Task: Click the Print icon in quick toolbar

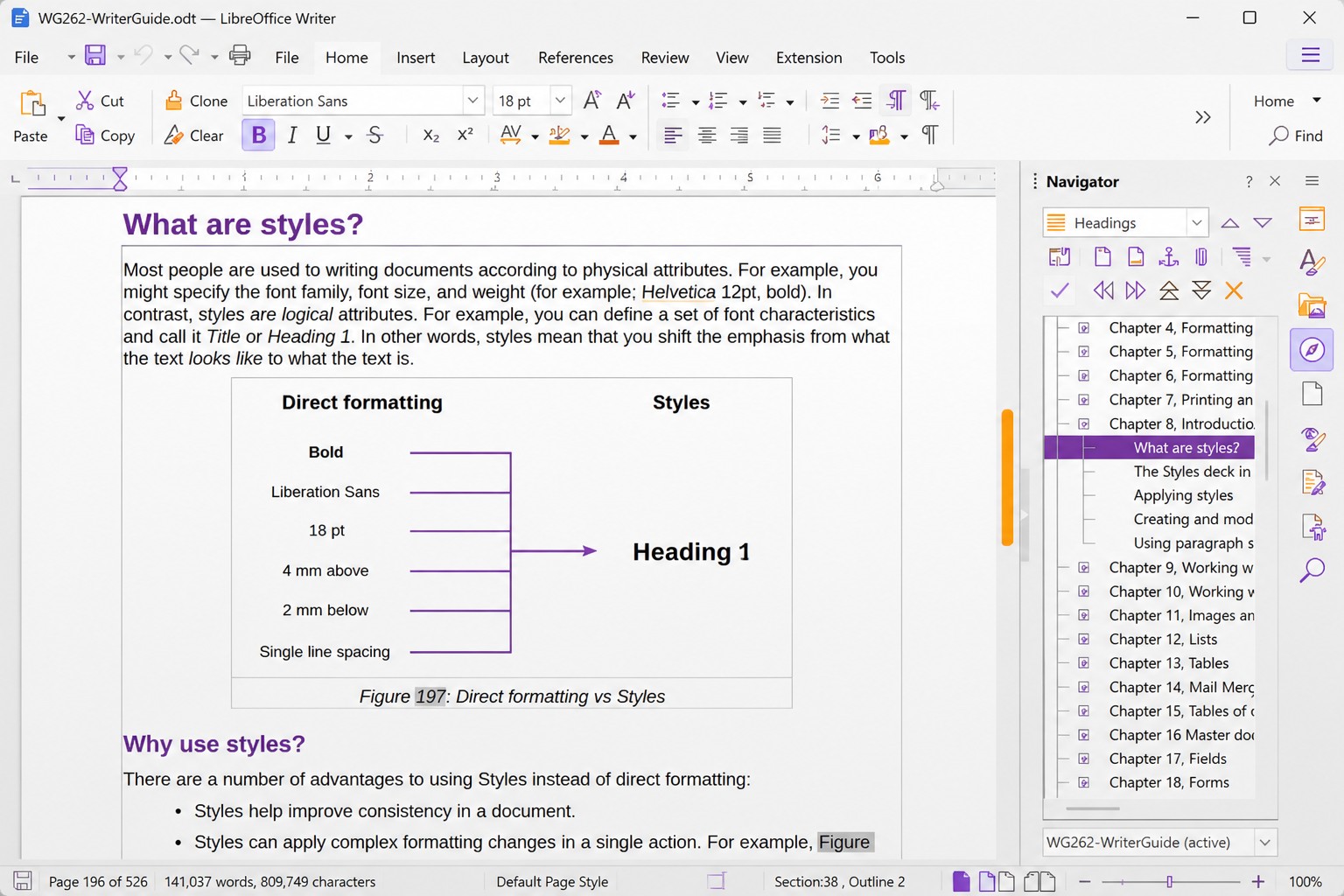Action: (239, 56)
